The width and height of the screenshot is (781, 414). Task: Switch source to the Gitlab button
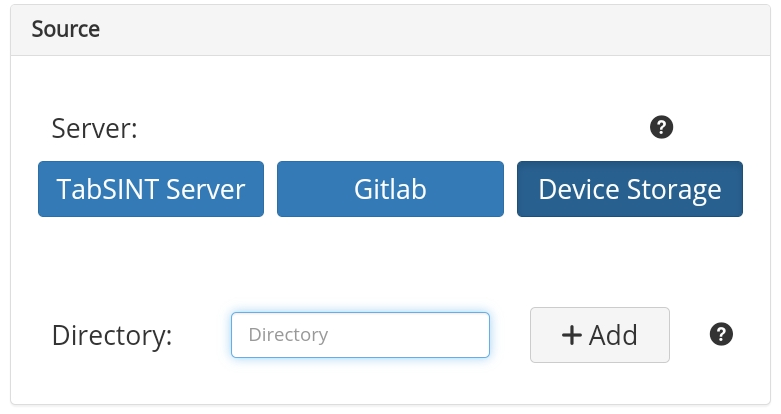pyautogui.click(x=390, y=189)
